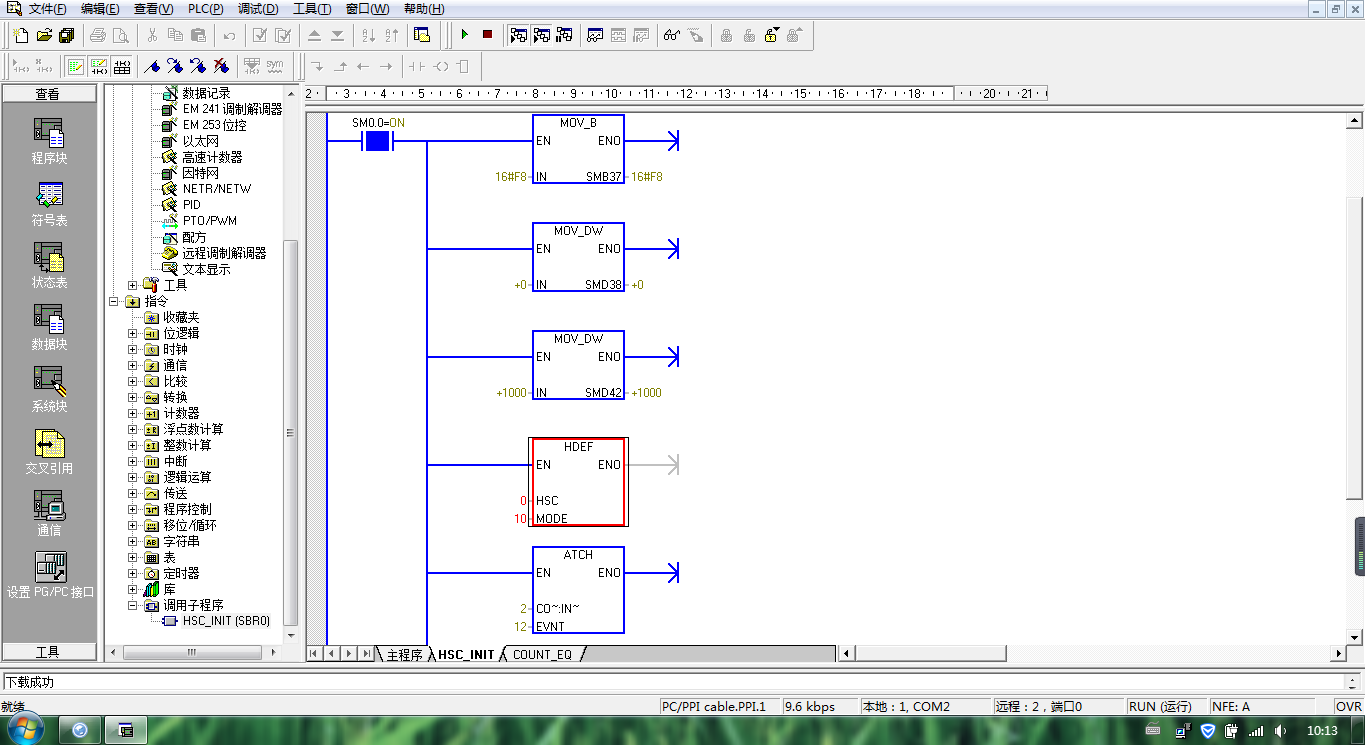The image size is (1365, 745).
Task: Select the HSC_INIT (SBR0) tree item
Action: [226, 621]
